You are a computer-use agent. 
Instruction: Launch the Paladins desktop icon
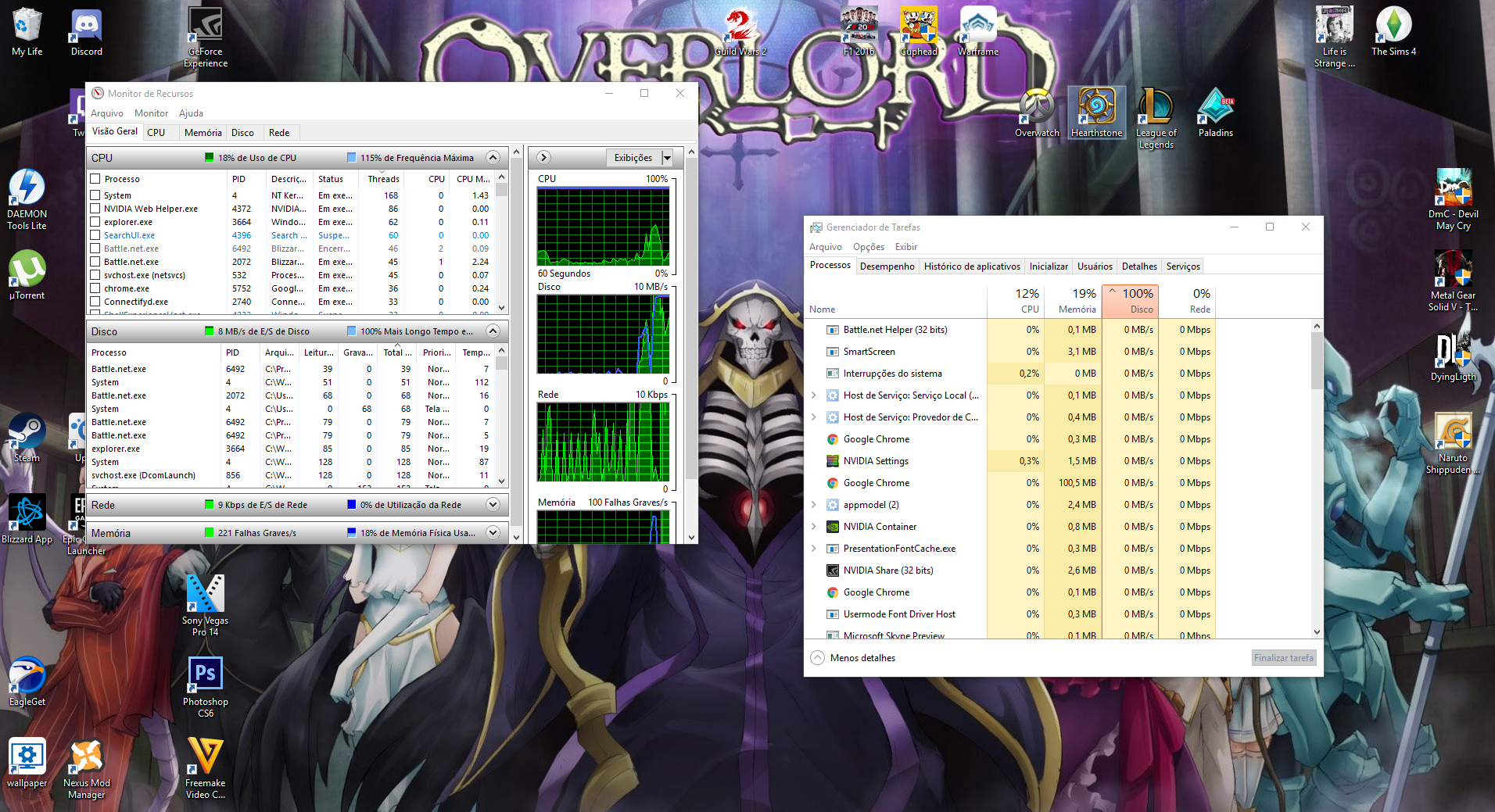coord(1215,113)
